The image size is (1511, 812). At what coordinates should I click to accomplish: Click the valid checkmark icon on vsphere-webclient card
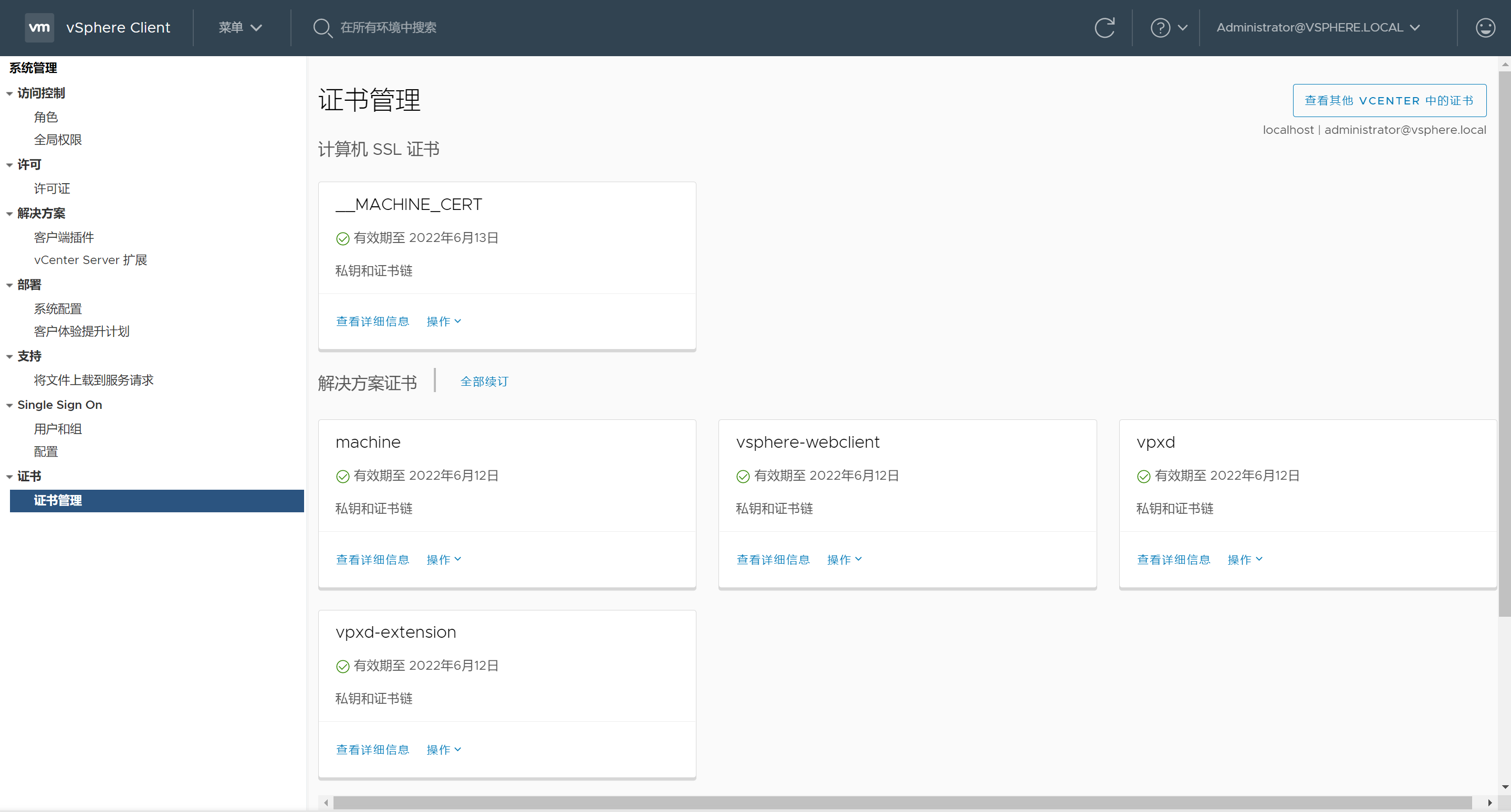pyautogui.click(x=743, y=477)
